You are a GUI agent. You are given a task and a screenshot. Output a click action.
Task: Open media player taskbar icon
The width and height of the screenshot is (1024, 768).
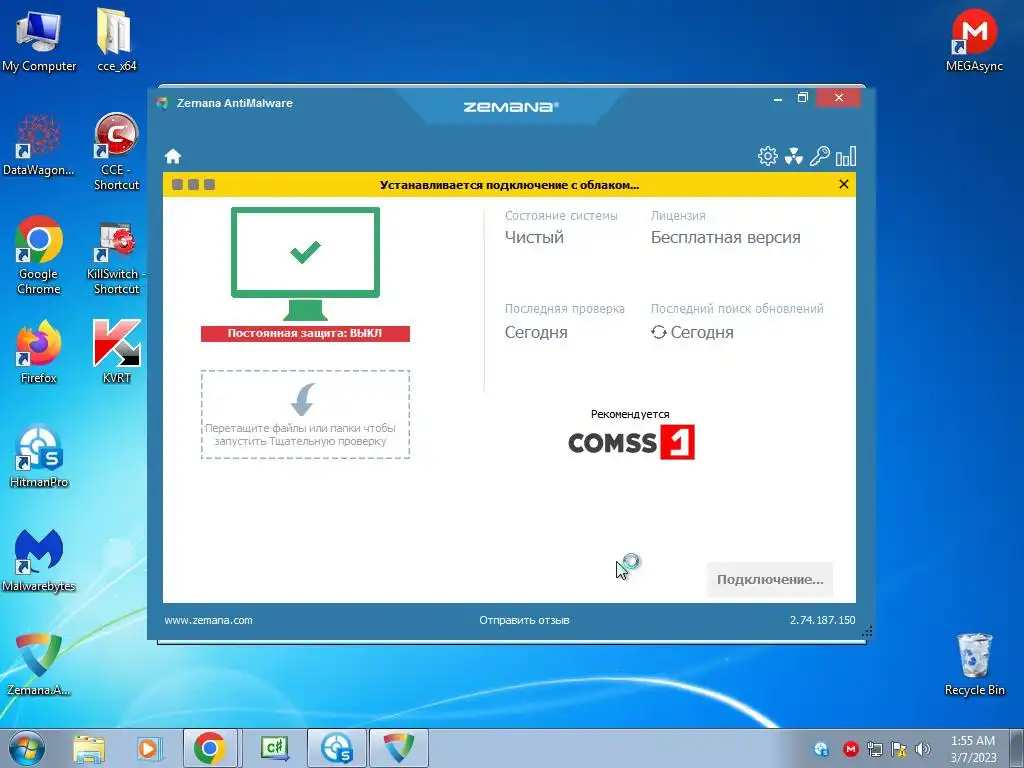click(x=149, y=748)
